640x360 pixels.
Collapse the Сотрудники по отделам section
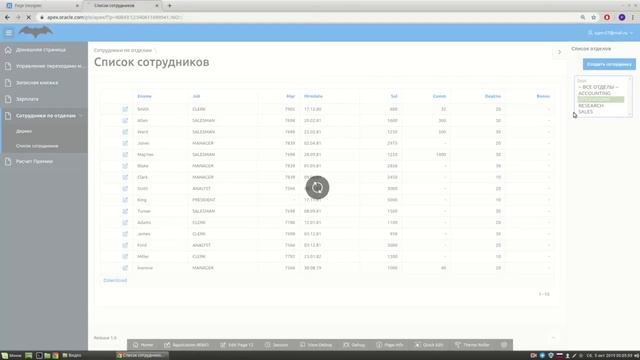pyautogui.click(x=81, y=116)
